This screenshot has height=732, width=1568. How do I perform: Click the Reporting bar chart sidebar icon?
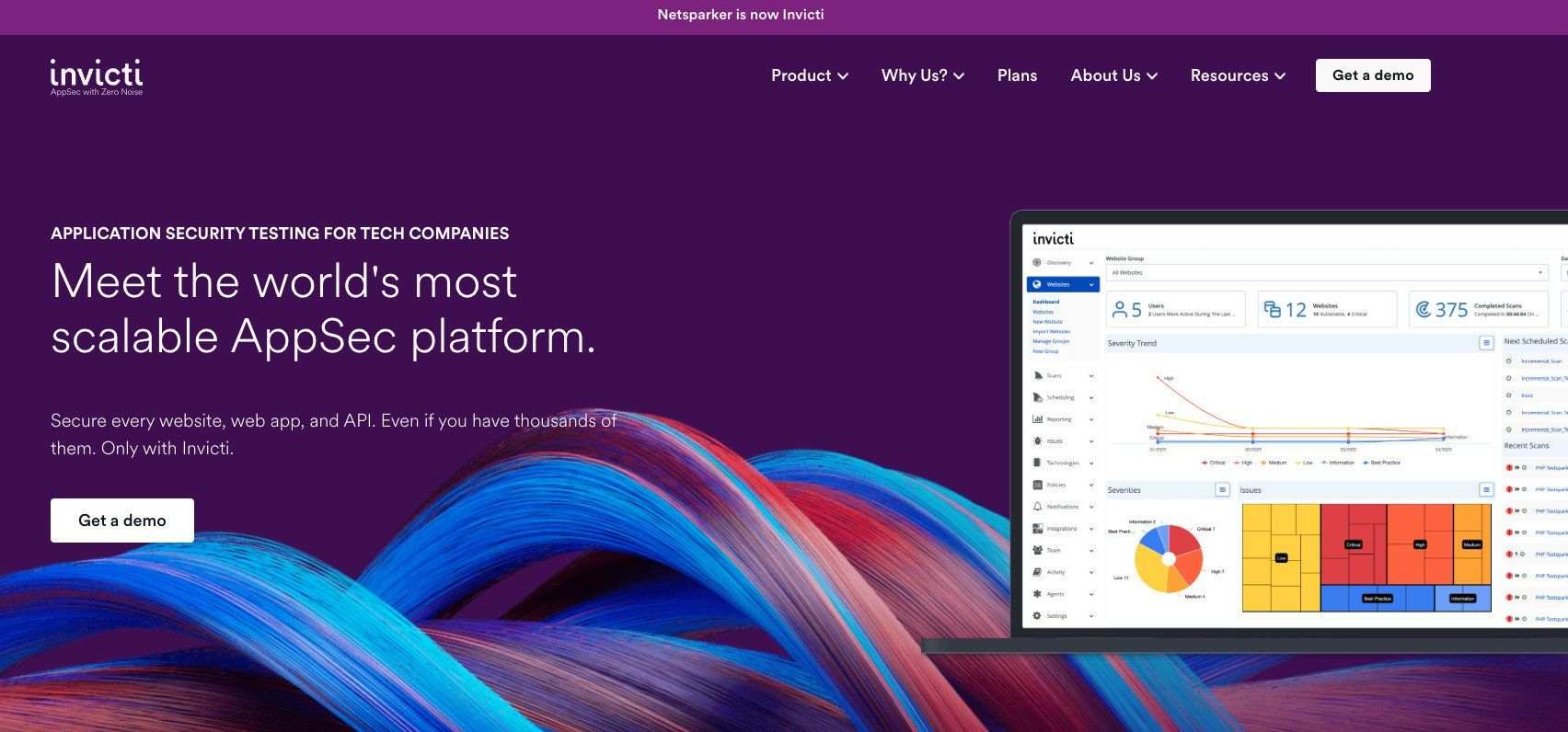(x=1038, y=419)
